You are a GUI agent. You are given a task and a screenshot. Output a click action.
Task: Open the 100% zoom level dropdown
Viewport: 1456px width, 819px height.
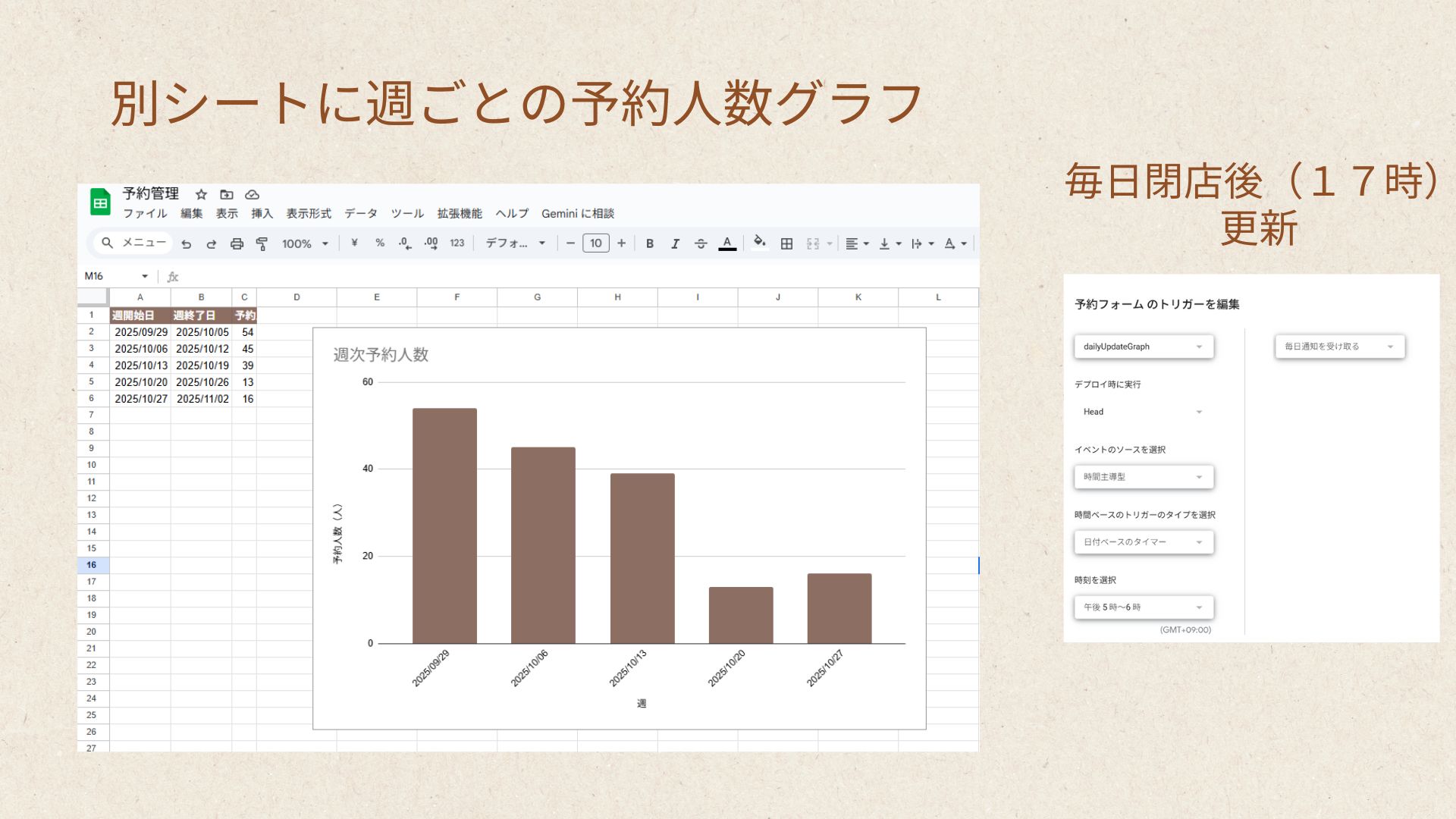[x=305, y=243]
